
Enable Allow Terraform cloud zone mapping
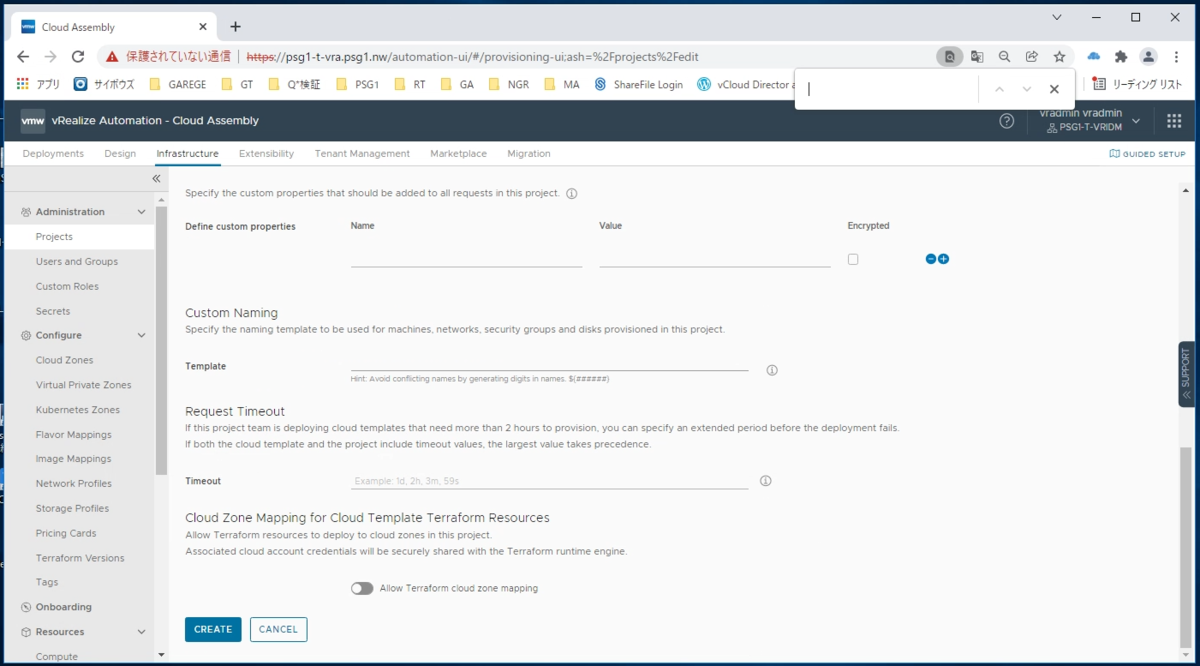[x=362, y=588]
